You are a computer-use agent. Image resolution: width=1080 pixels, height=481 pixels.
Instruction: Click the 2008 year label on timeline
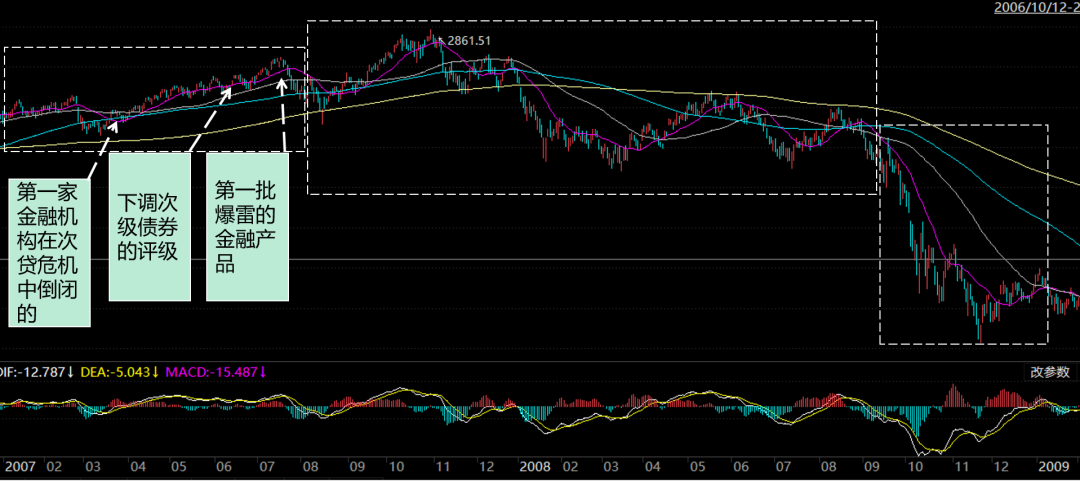[x=536, y=467]
